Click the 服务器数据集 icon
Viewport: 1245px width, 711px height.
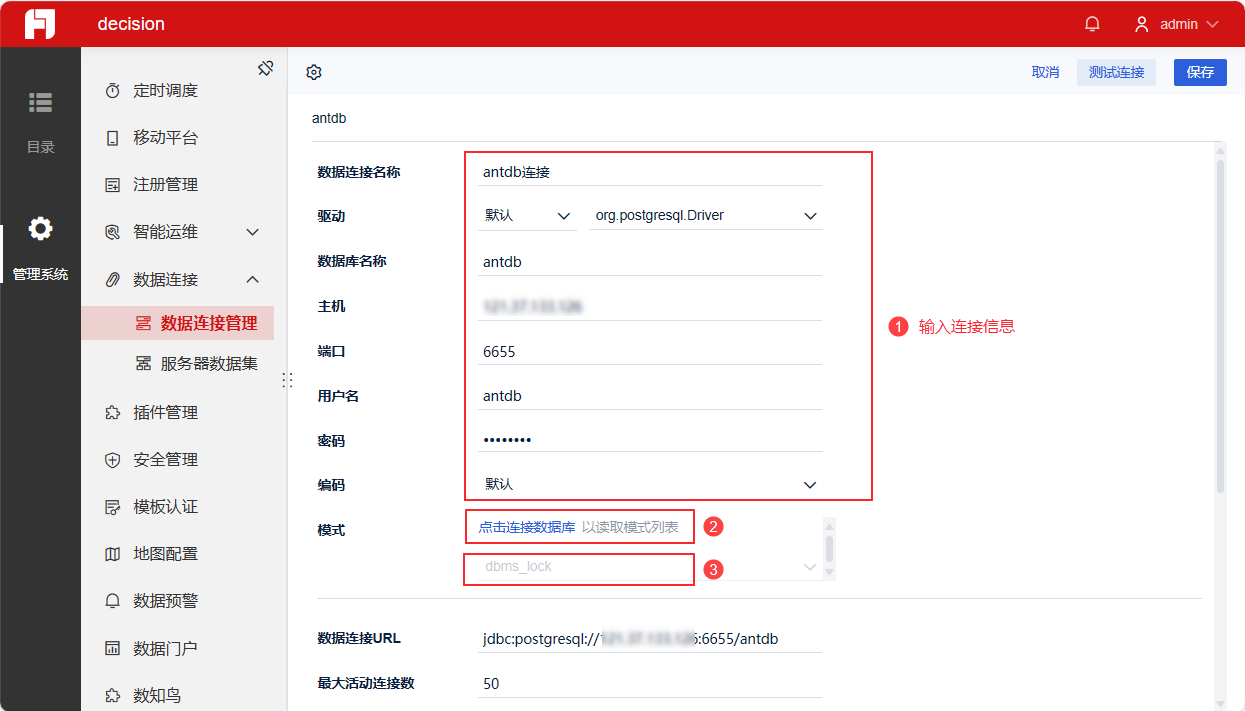click(x=143, y=363)
